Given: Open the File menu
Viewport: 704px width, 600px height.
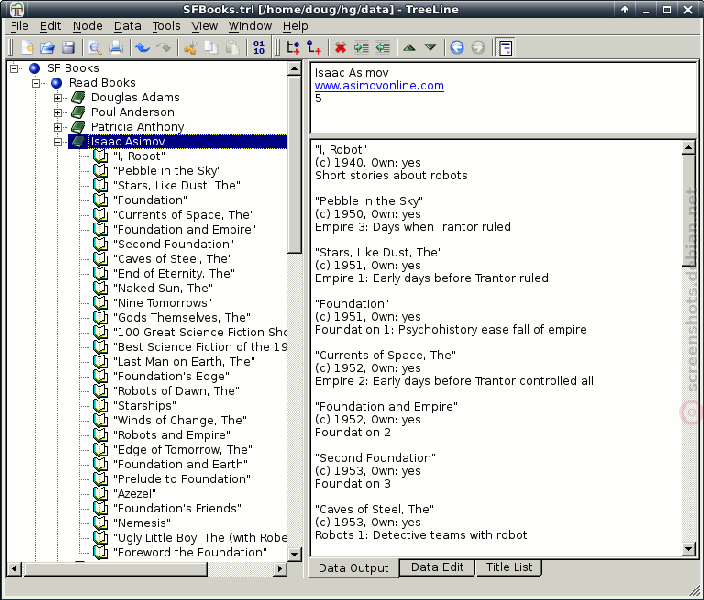Looking at the screenshot, I should (x=19, y=26).
